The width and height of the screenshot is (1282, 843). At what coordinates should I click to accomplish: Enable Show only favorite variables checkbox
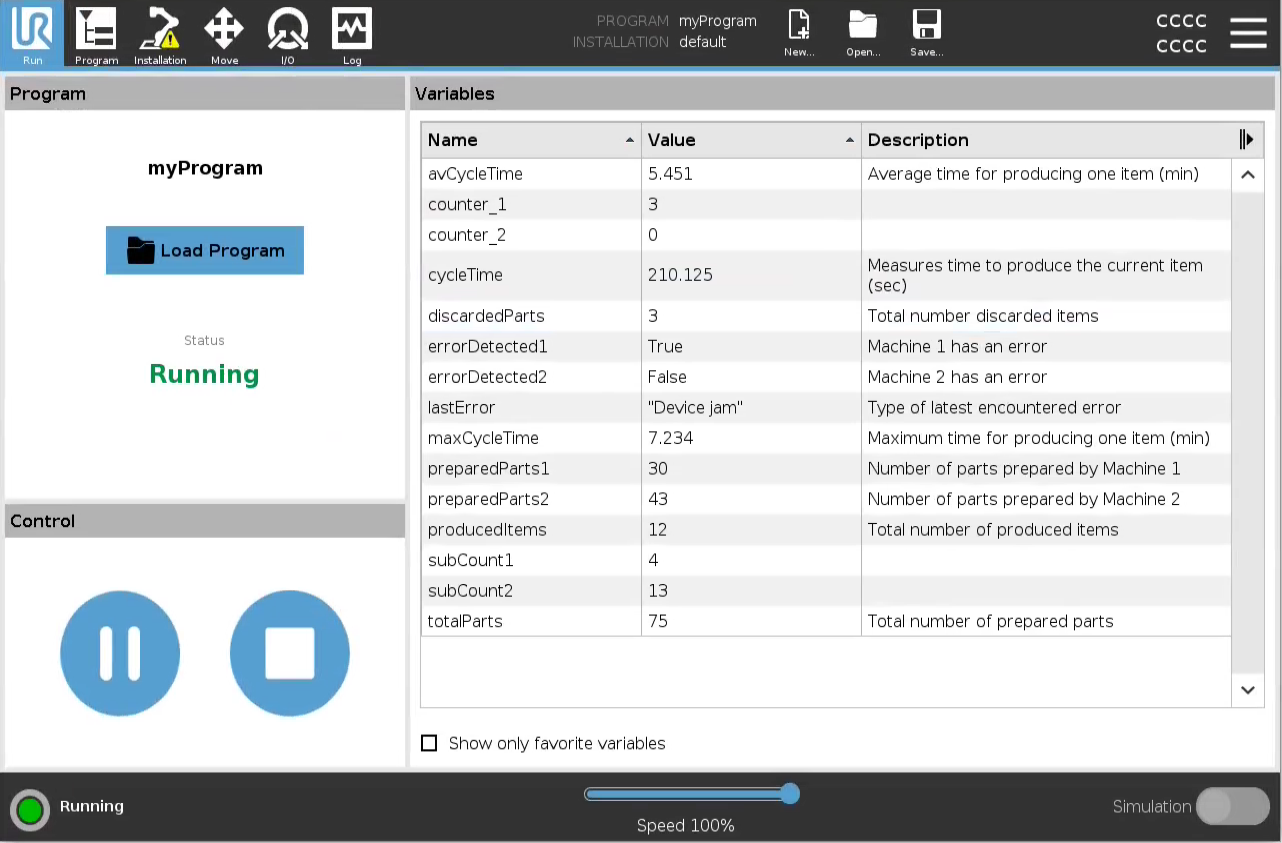(x=430, y=743)
